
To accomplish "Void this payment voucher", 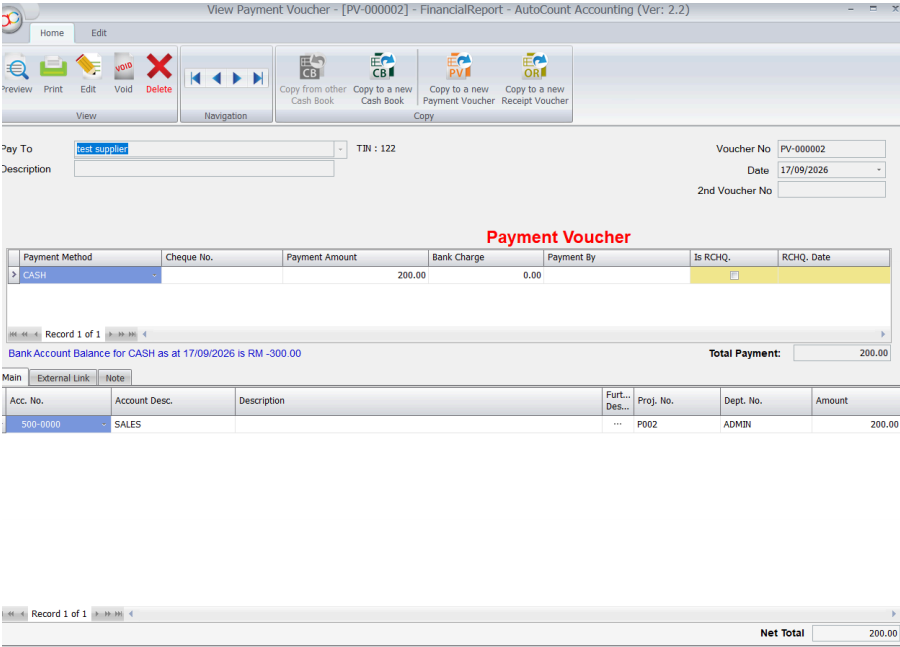I will 123,74.
